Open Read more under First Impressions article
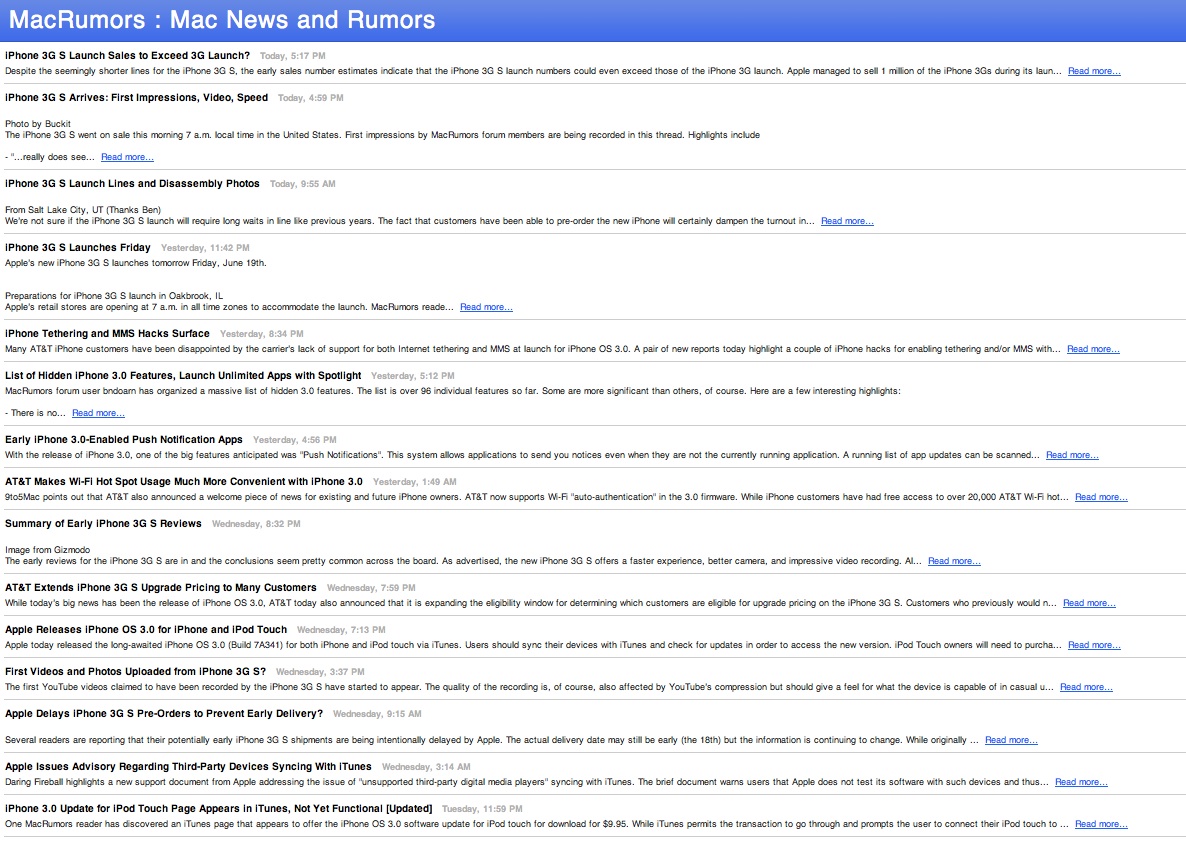This screenshot has width=1186, height=841. tap(127, 157)
